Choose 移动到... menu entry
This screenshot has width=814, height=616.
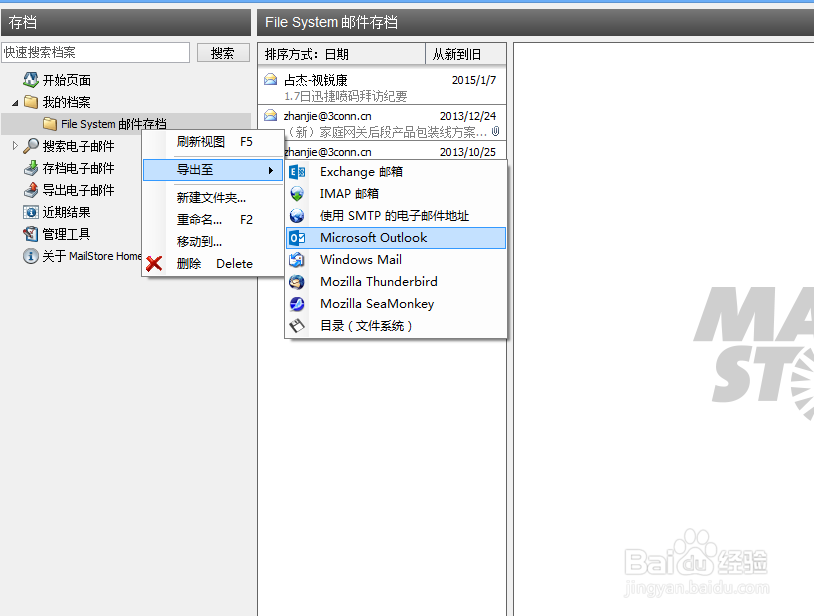coord(214,242)
